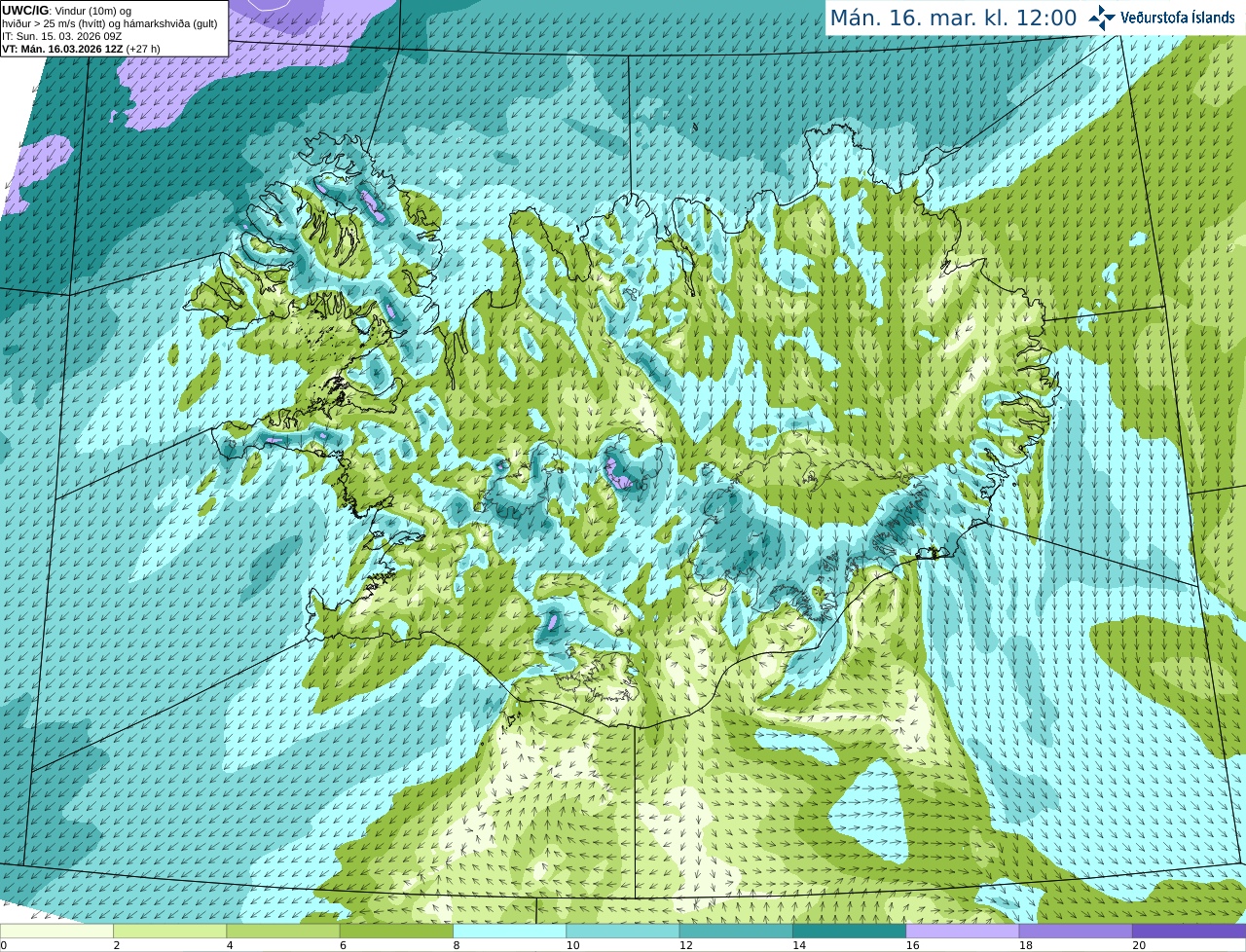Pick the light cyan 8–10 m/s swatch
The image size is (1246, 952).
point(509,931)
